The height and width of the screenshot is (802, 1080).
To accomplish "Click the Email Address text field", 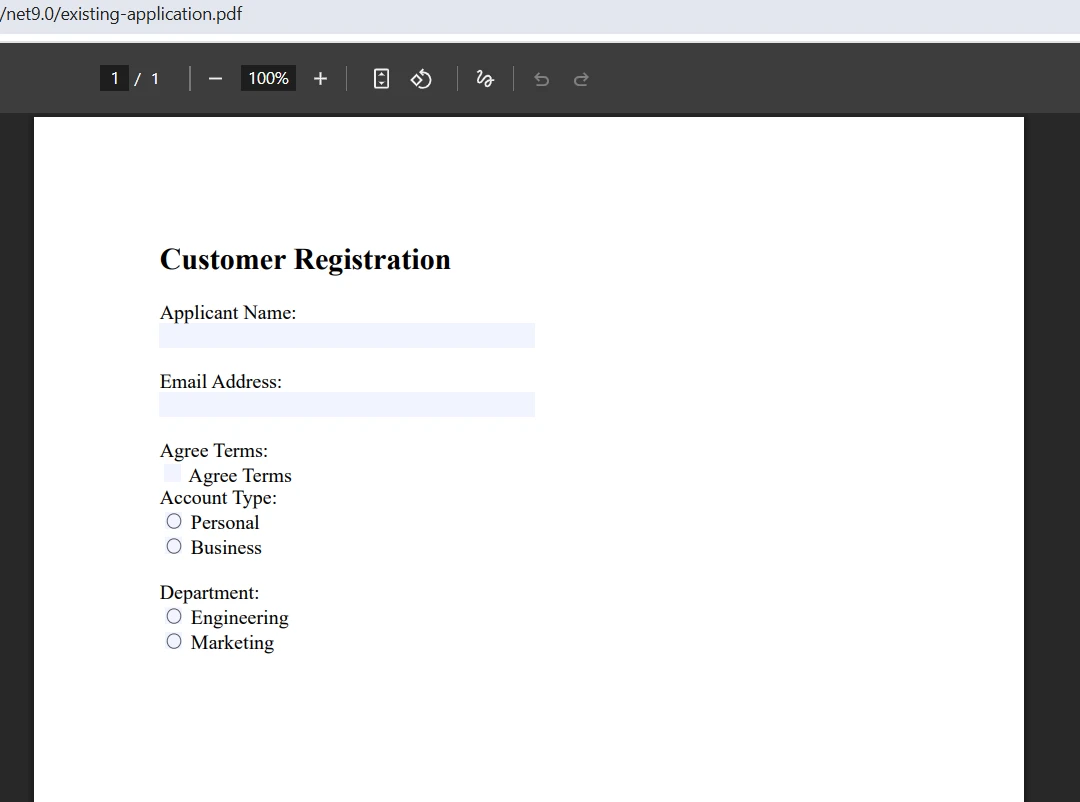I will [x=346, y=404].
